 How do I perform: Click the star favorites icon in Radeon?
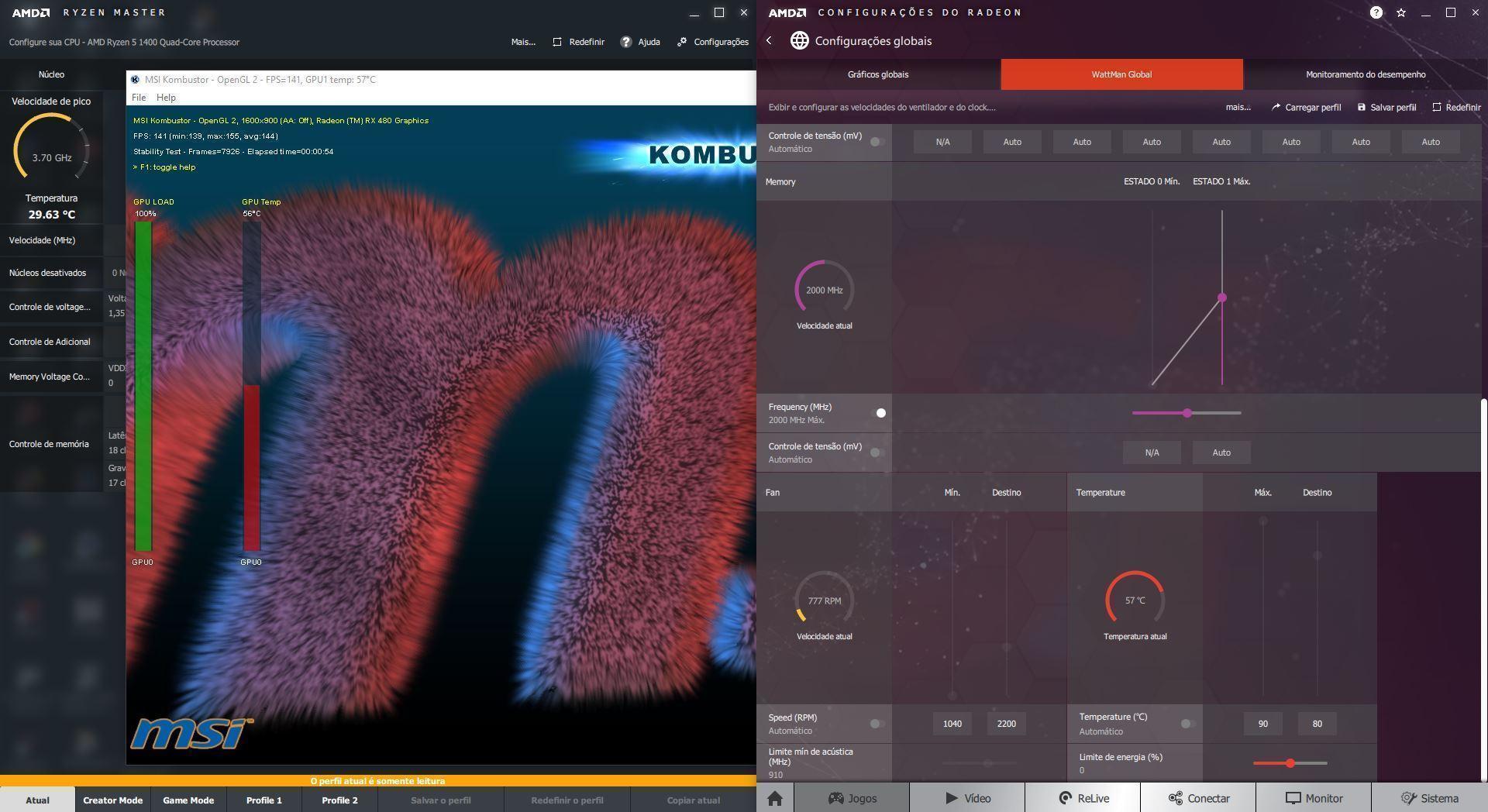point(1400,12)
